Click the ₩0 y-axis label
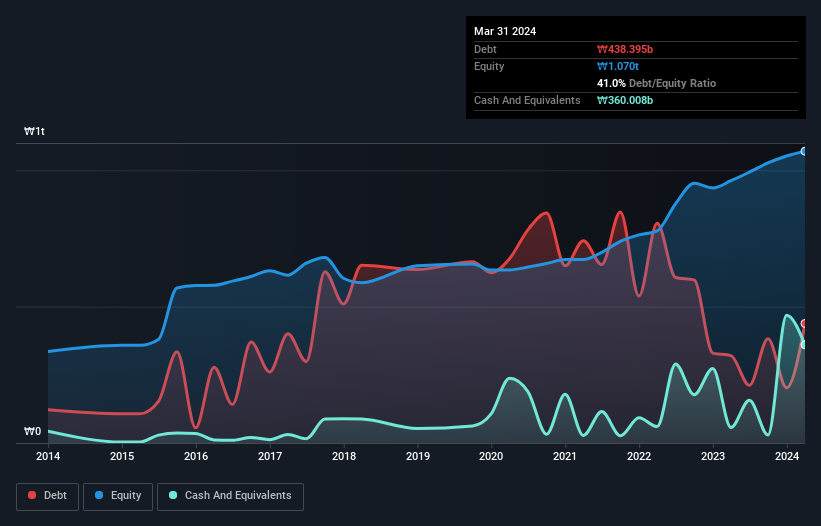821x526 pixels. [x=32, y=431]
